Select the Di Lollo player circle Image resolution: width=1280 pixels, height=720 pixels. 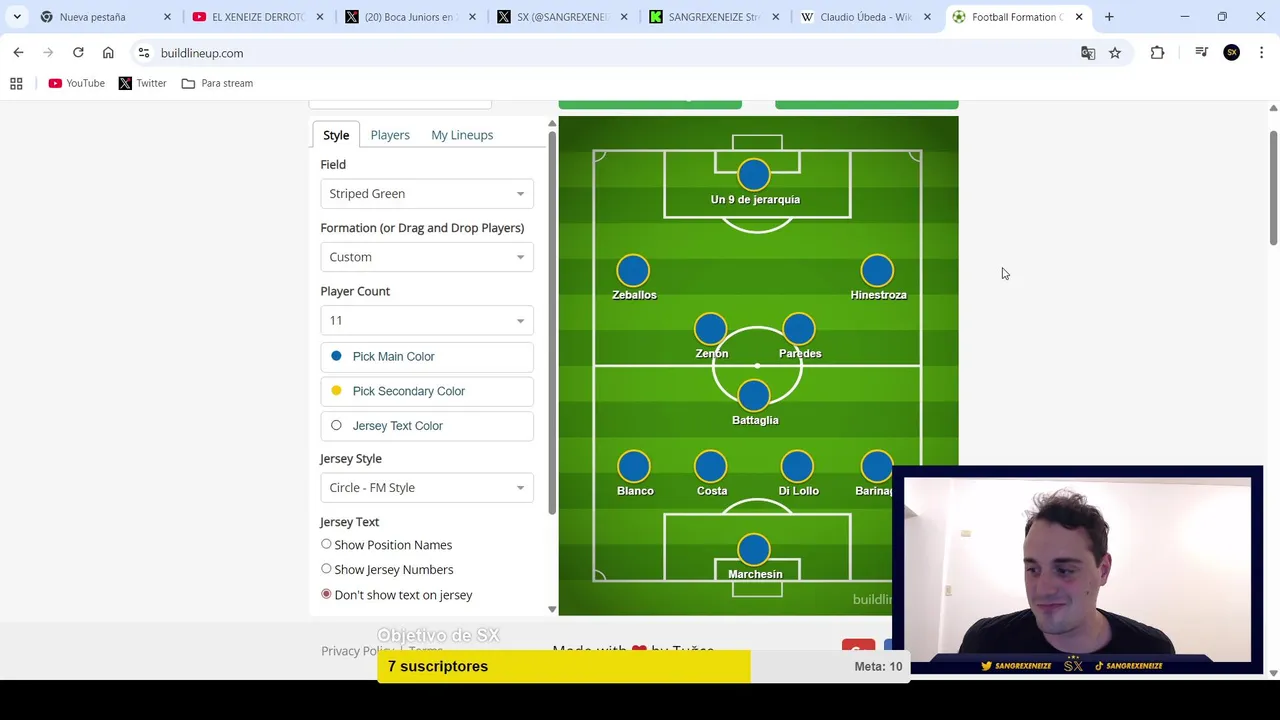tap(798, 466)
